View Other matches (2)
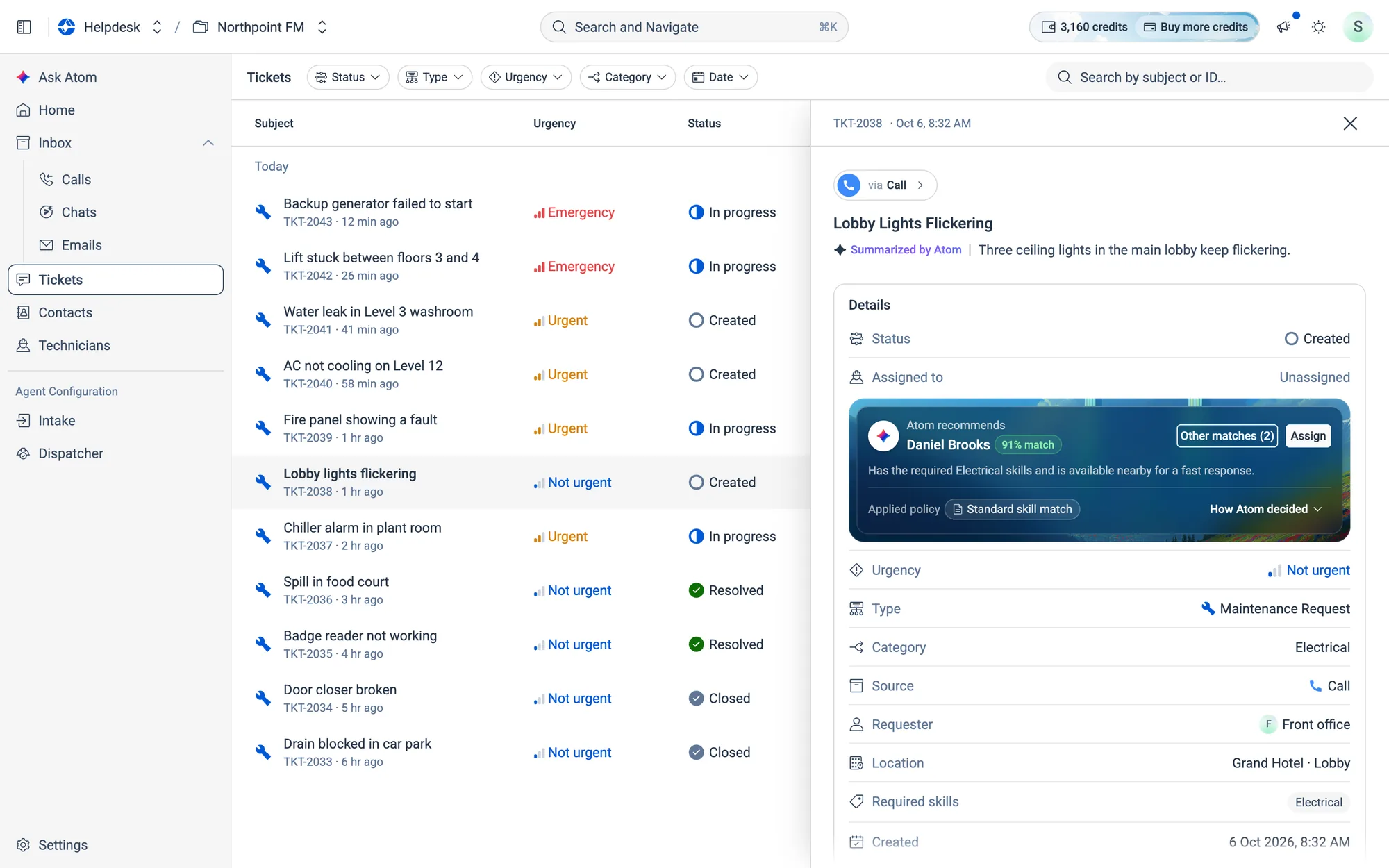The image size is (1389, 868). point(1227,435)
